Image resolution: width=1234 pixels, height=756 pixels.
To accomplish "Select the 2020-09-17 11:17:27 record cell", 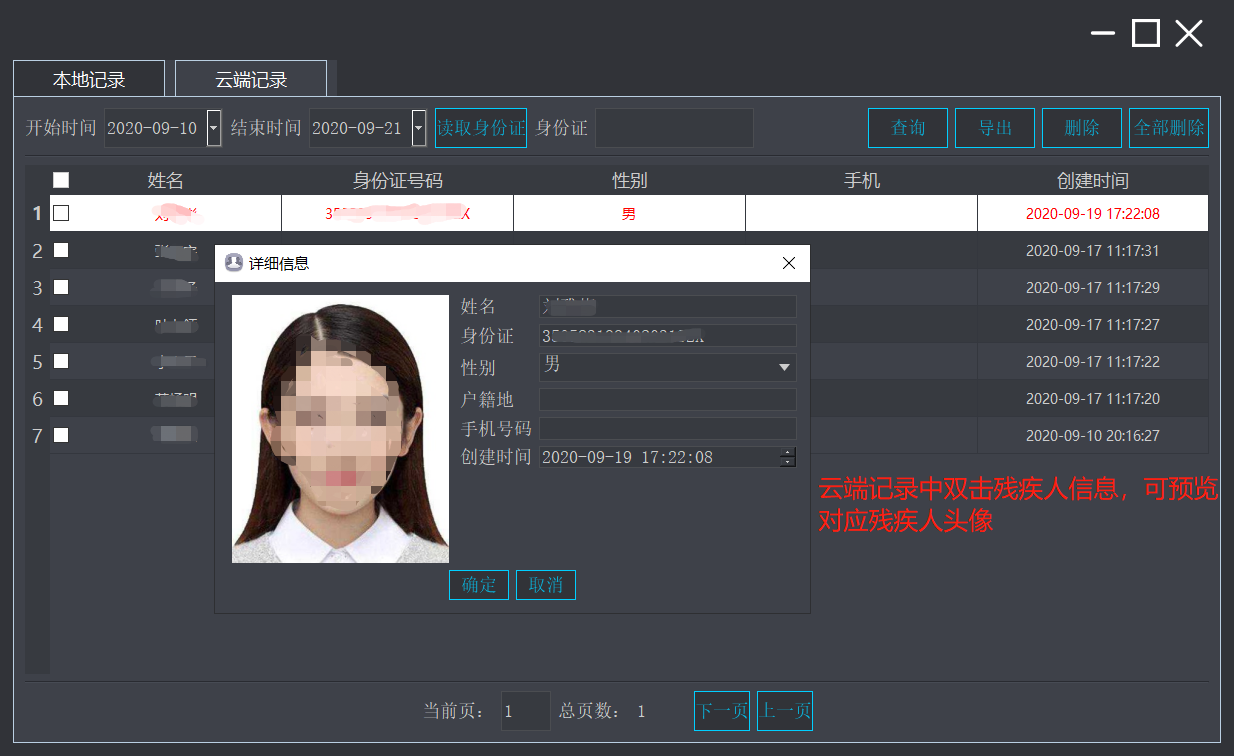I will (1093, 324).
